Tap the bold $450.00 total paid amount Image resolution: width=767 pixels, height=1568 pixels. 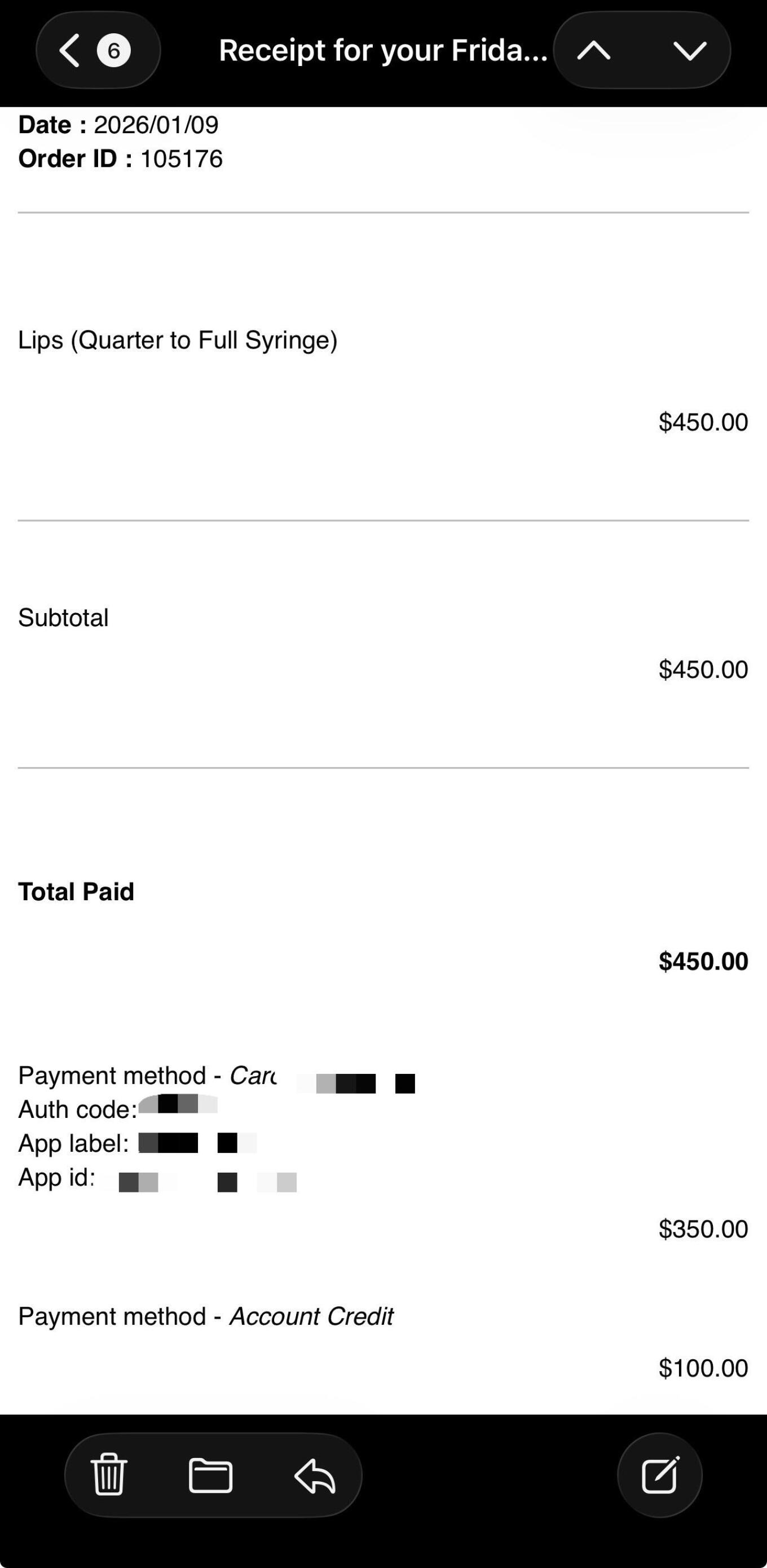coord(703,961)
